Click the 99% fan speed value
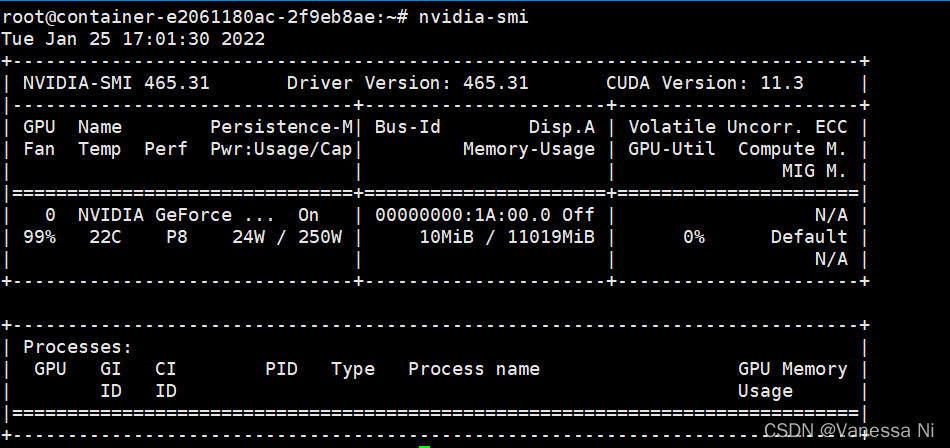Viewport: 950px width, 448px height. point(39,237)
